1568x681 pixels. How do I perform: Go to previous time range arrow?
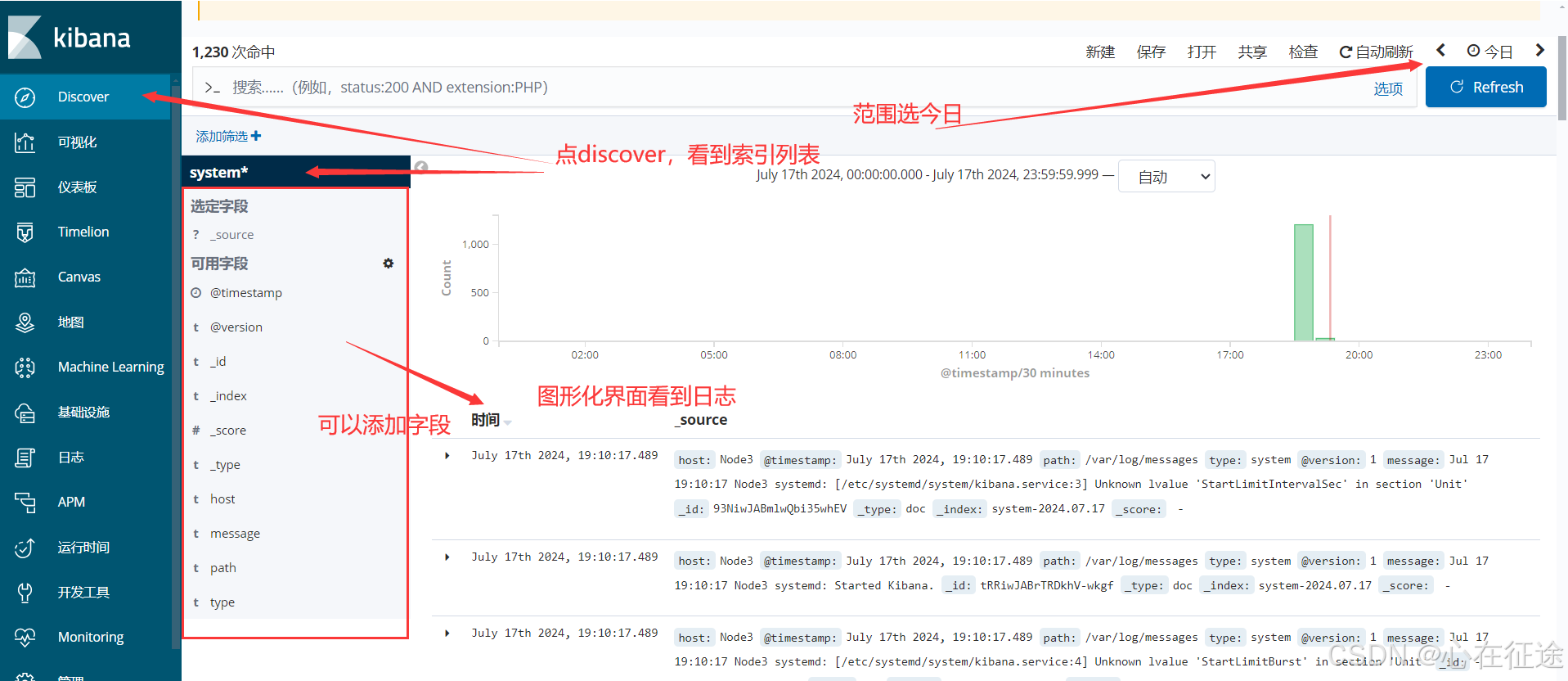(1441, 50)
